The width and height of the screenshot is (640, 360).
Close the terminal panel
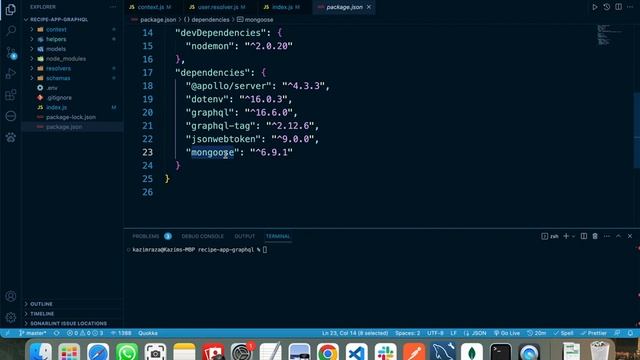[630, 236]
